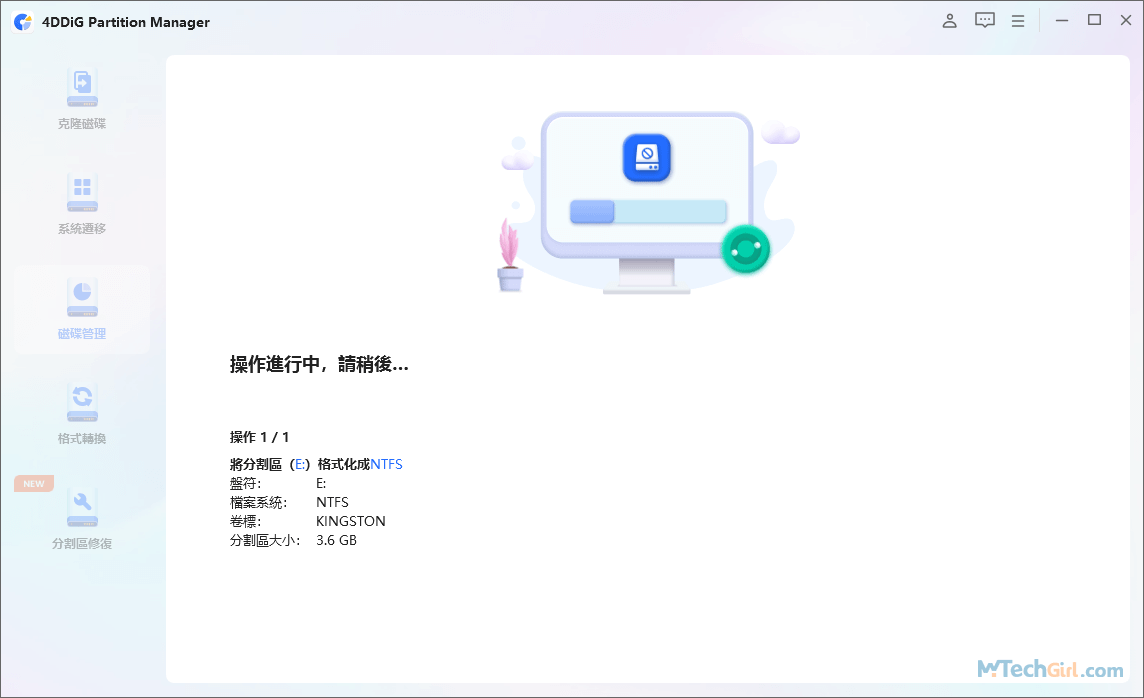Select the System Migration (系統遷移) feature
The image size is (1144, 698).
point(82,205)
